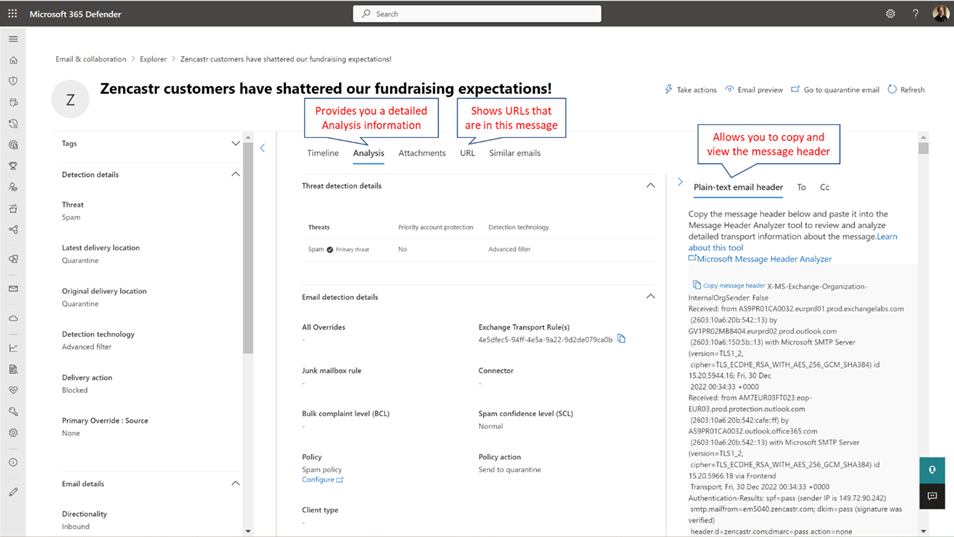
Task: Click the Customize navigation pencil icon
Action: click(13, 492)
